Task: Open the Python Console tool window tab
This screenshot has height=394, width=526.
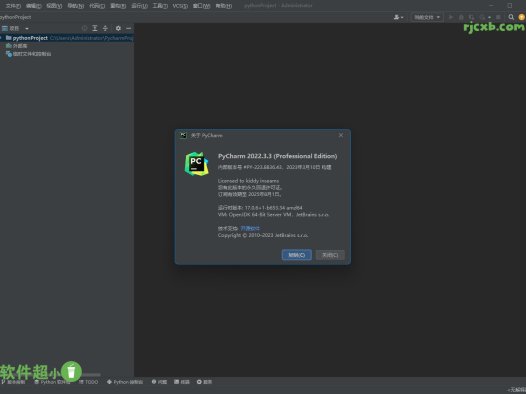Action: point(125,382)
